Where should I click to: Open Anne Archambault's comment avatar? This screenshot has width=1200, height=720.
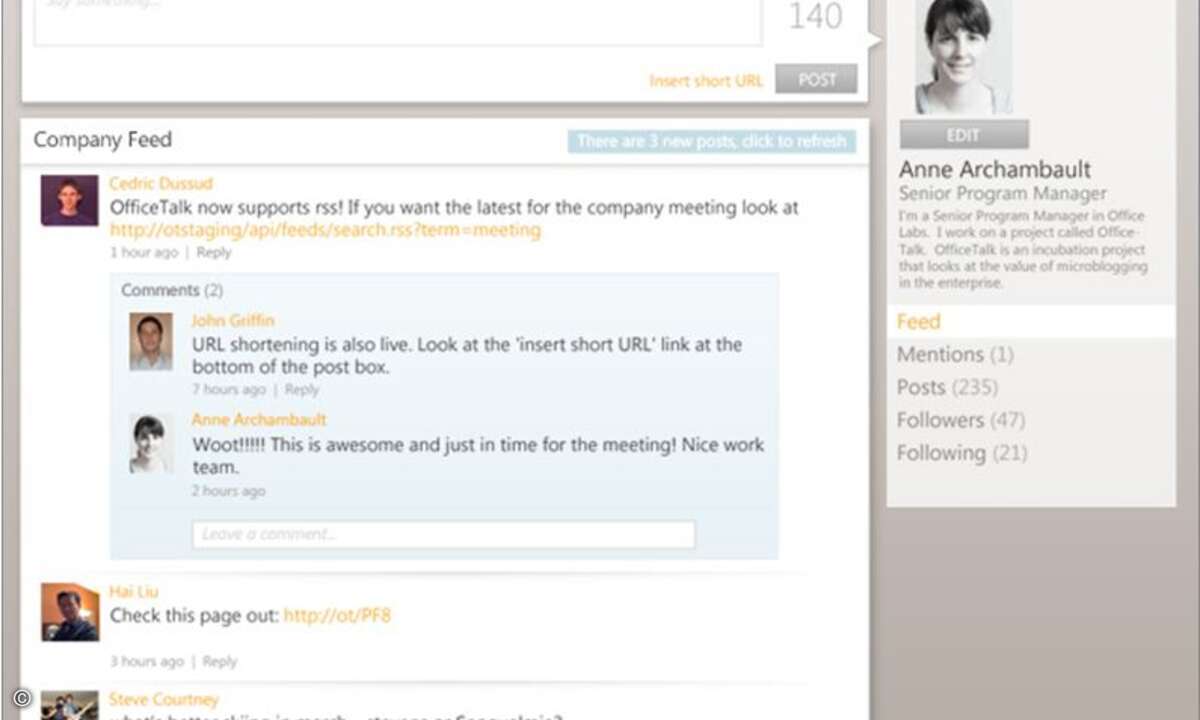pos(151,443)
